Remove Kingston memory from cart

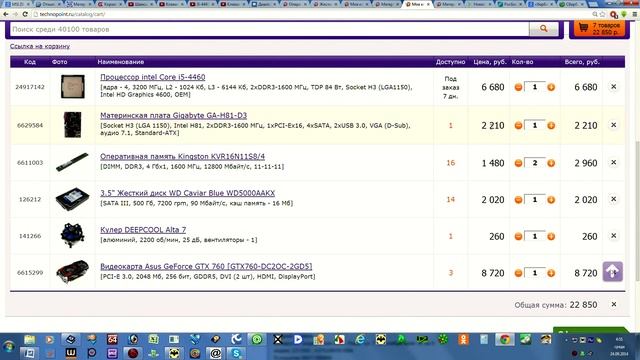(613, 162)
